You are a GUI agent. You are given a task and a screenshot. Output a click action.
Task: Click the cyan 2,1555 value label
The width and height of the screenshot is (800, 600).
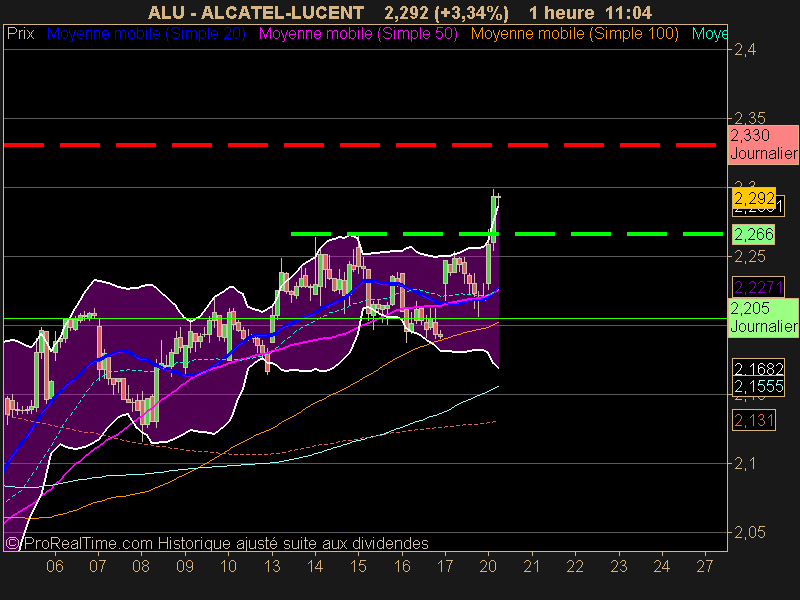point(758,386)
